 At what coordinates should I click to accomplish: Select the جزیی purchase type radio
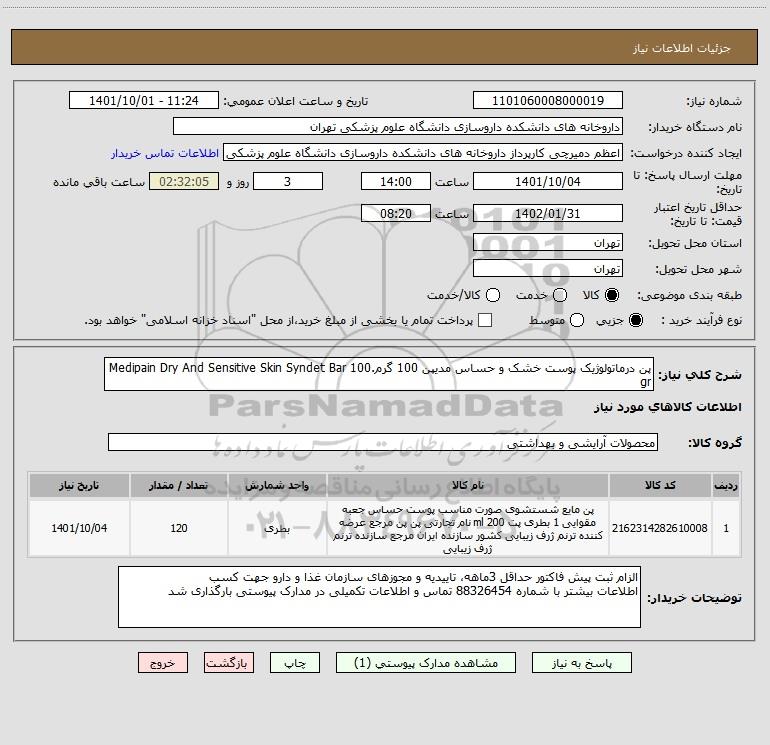[635, 320]
